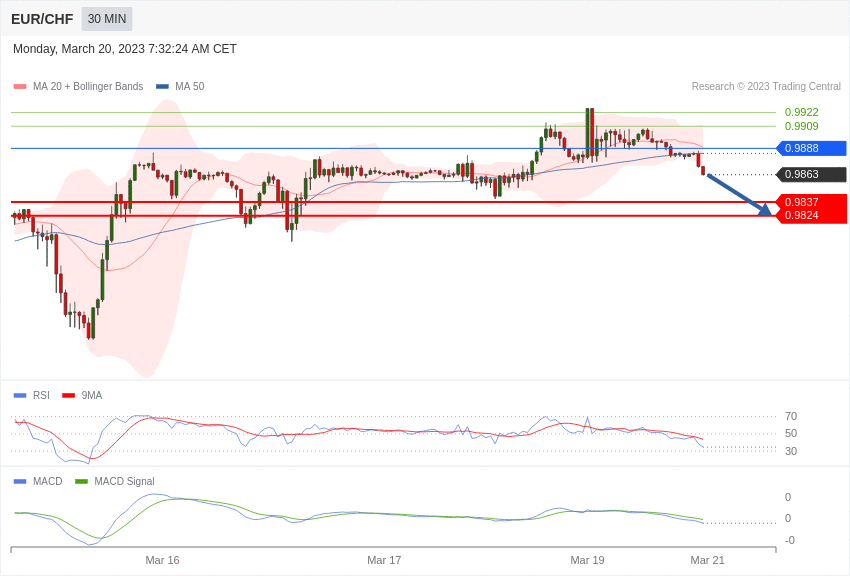
Task: Click the 0.9909 resistance level label
Action: pyautogui.click(x=801, y=126)
